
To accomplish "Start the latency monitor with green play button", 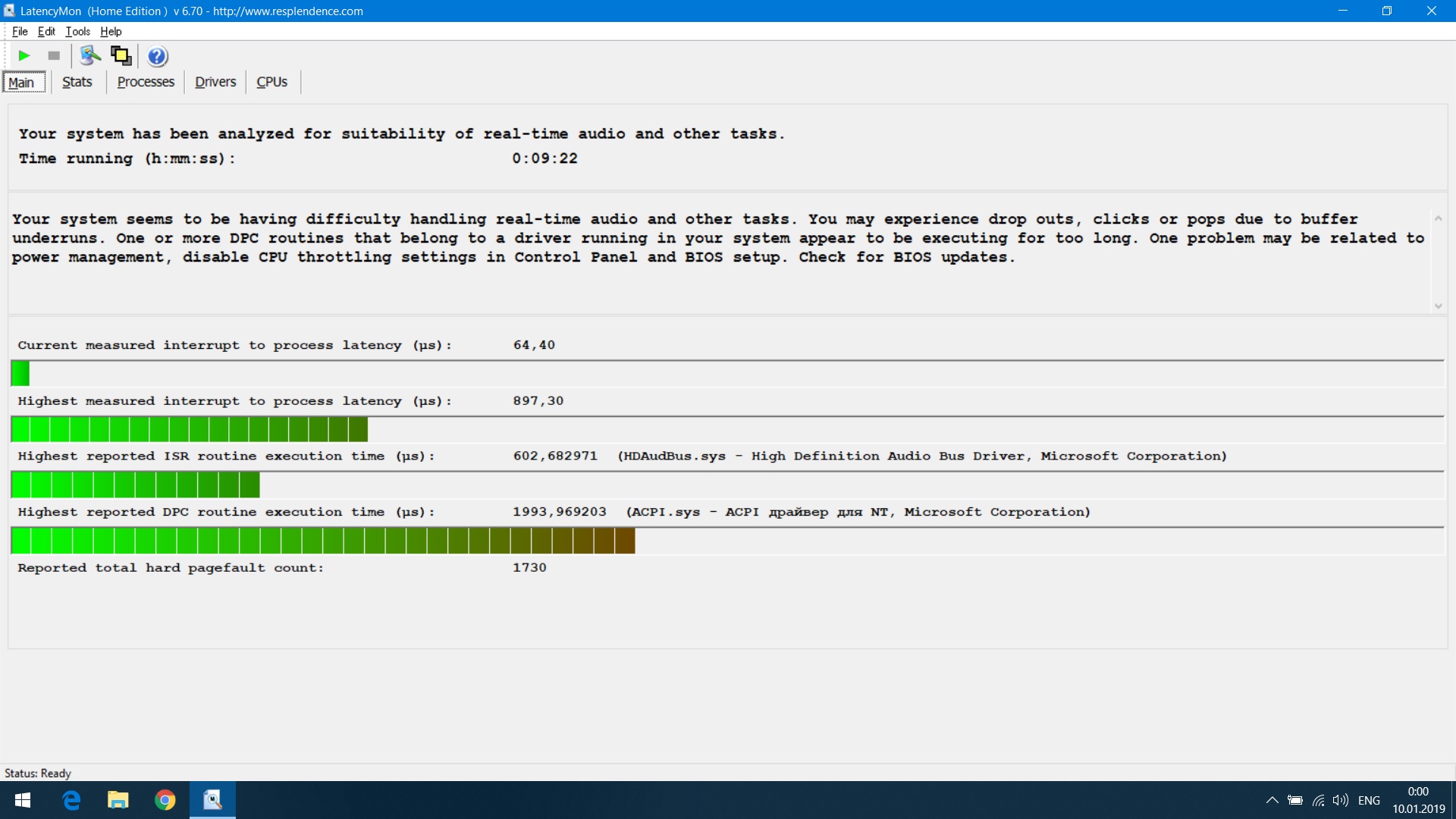I will point(24,55).
